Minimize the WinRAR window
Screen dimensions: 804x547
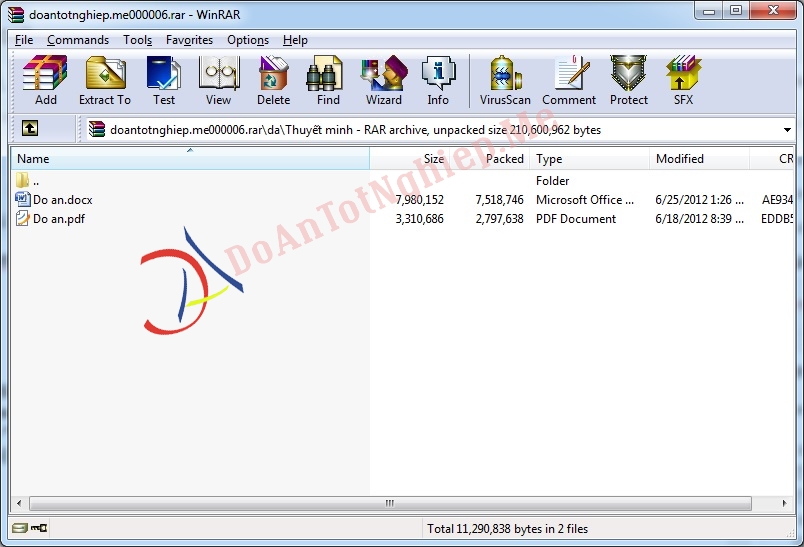click(709, 10)
